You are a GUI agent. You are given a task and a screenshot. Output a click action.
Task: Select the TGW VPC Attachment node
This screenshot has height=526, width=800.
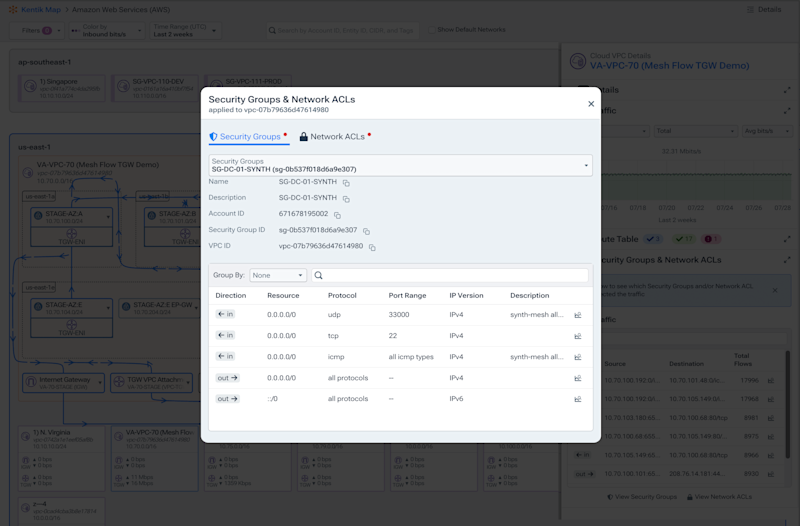pyautogui.click(x=152, y=383)
